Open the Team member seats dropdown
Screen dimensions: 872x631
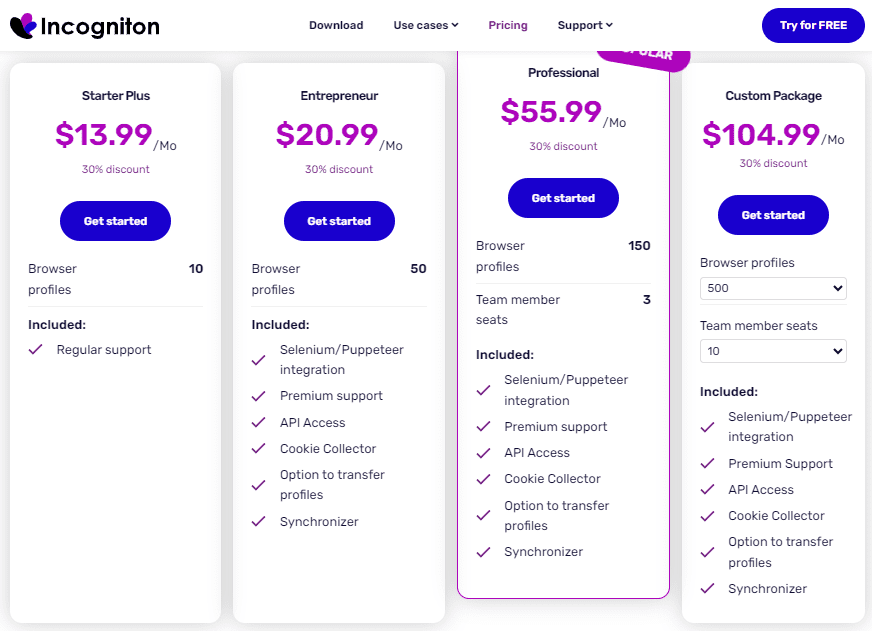773,351
